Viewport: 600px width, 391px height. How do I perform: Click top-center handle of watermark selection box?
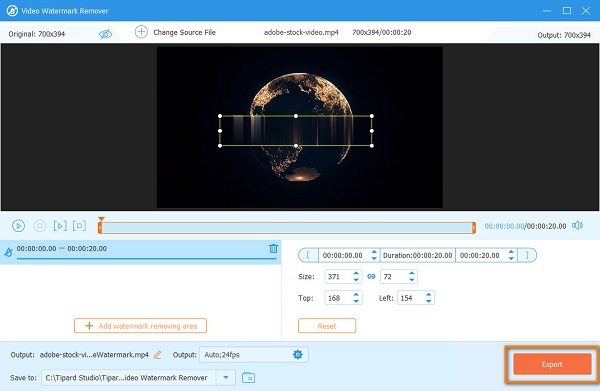point(296,116)
